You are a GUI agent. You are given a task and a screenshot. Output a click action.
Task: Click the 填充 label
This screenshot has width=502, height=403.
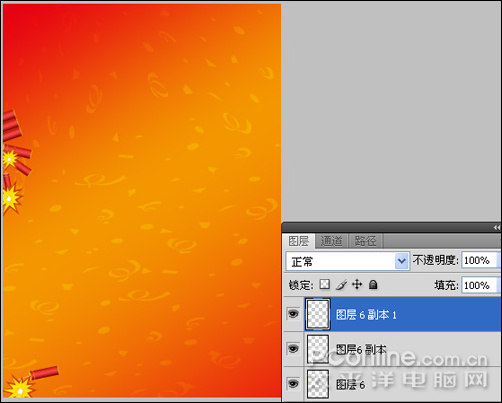447,285
